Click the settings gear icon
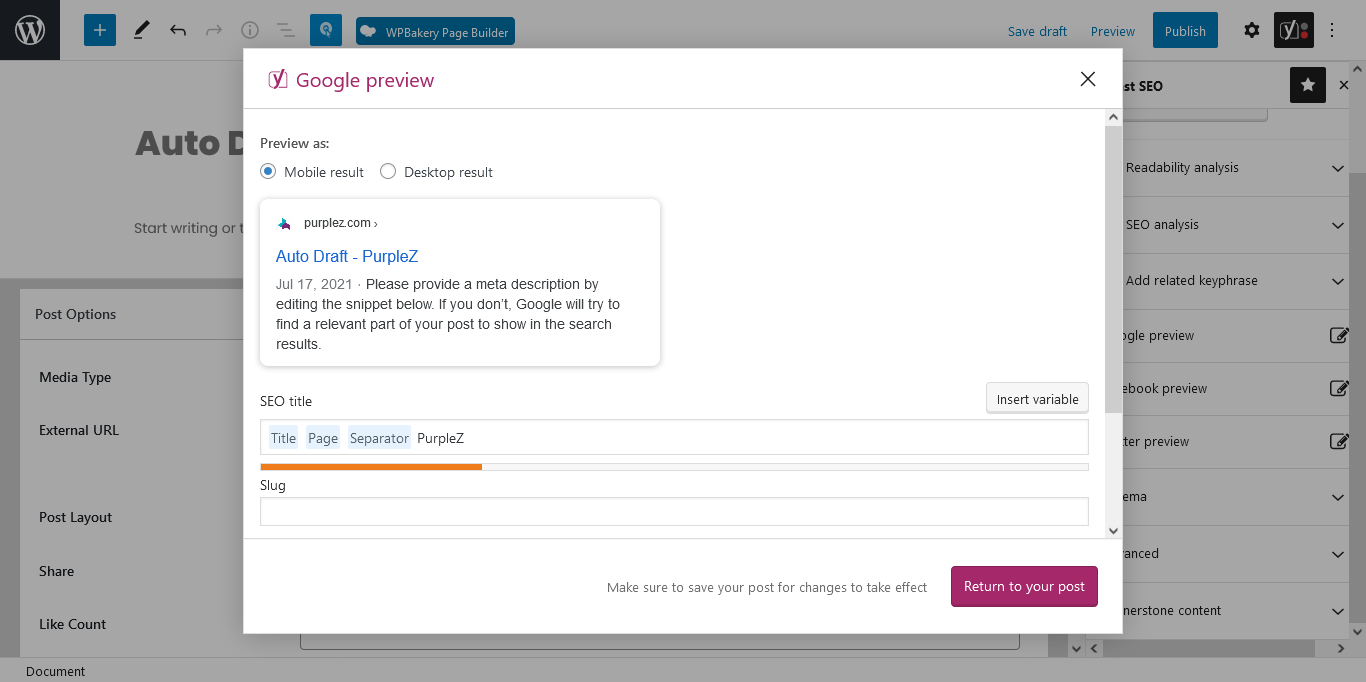The height and width of the screenshot is (682, 1366). pos(1252,30)
